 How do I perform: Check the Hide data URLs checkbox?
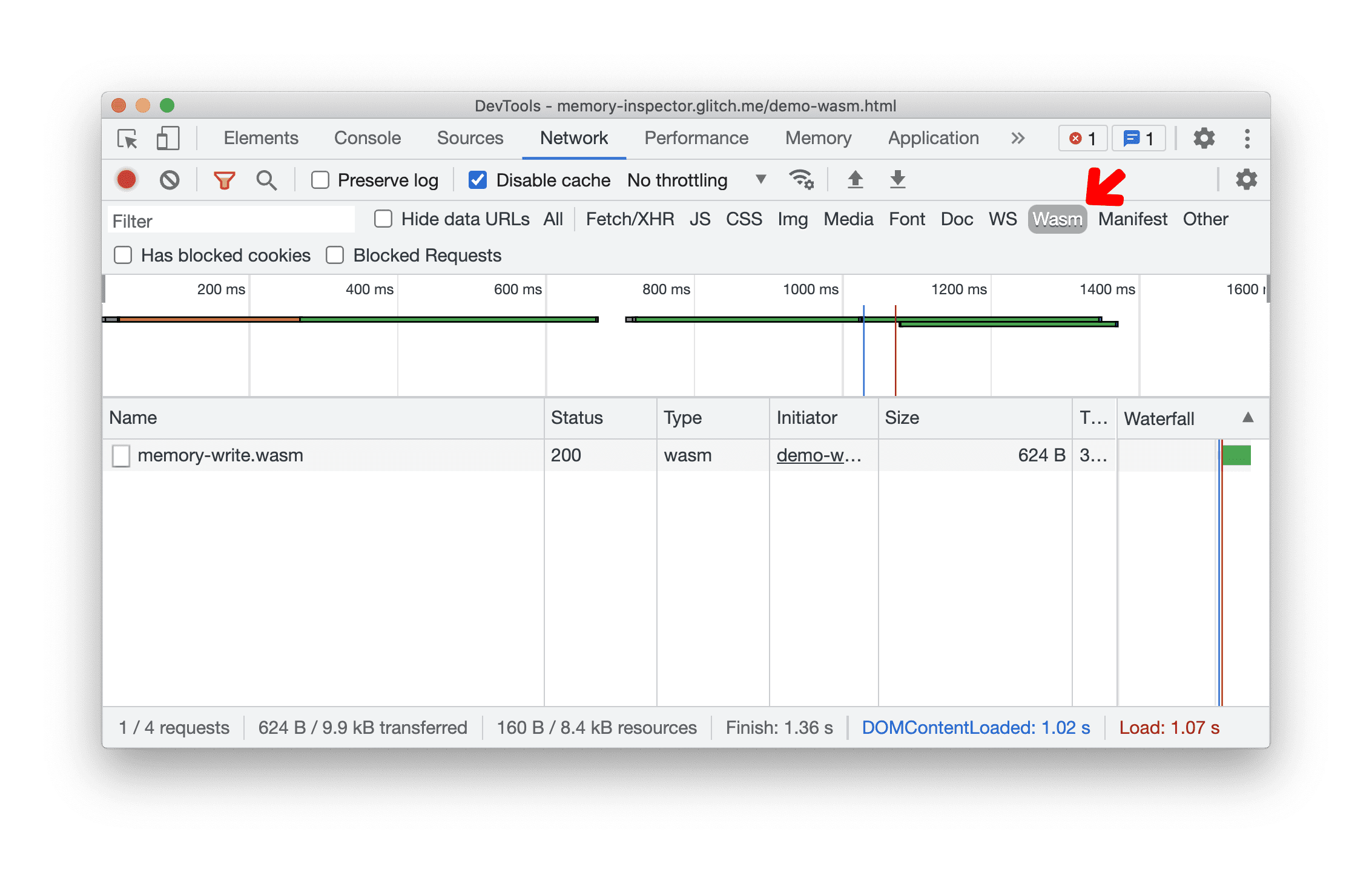383,219
